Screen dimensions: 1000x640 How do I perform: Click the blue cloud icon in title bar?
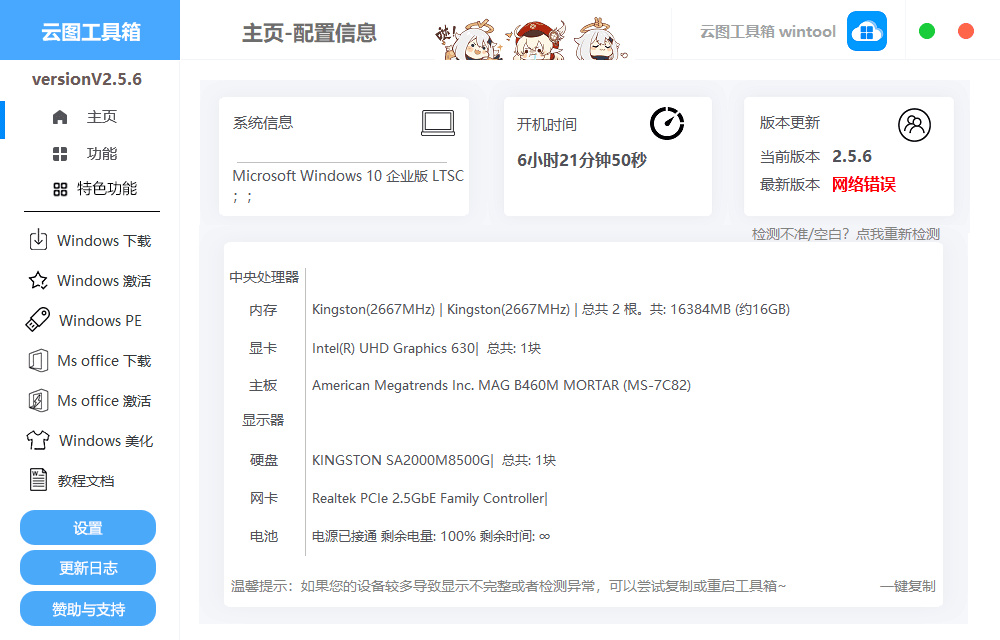[x=866, y=31]
